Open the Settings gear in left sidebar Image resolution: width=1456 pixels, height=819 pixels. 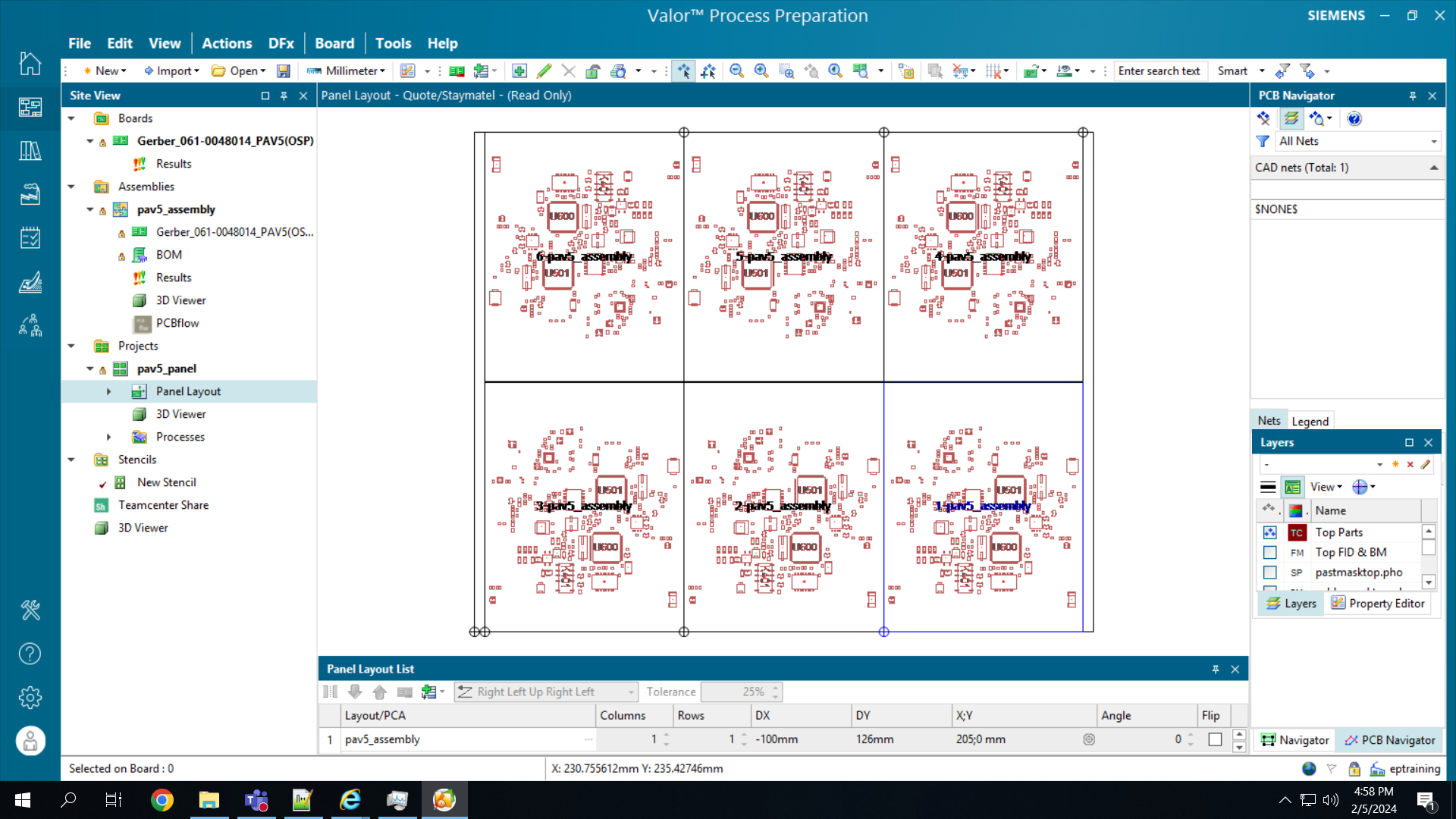tap(30, 697)
